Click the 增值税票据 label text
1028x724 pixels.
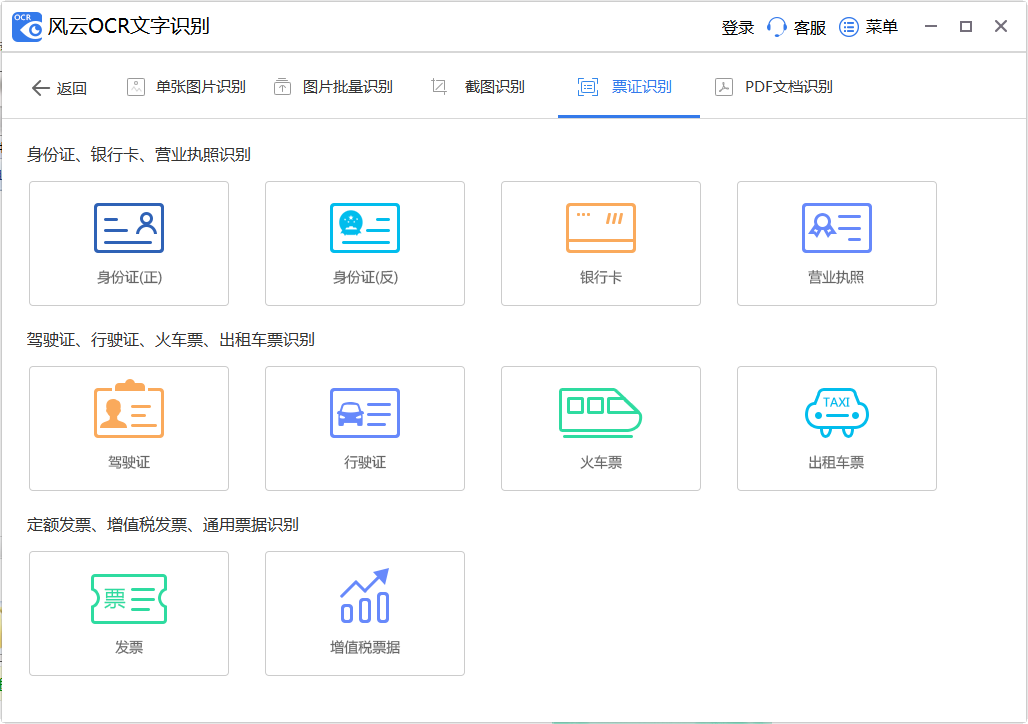[x=365, y=647]
